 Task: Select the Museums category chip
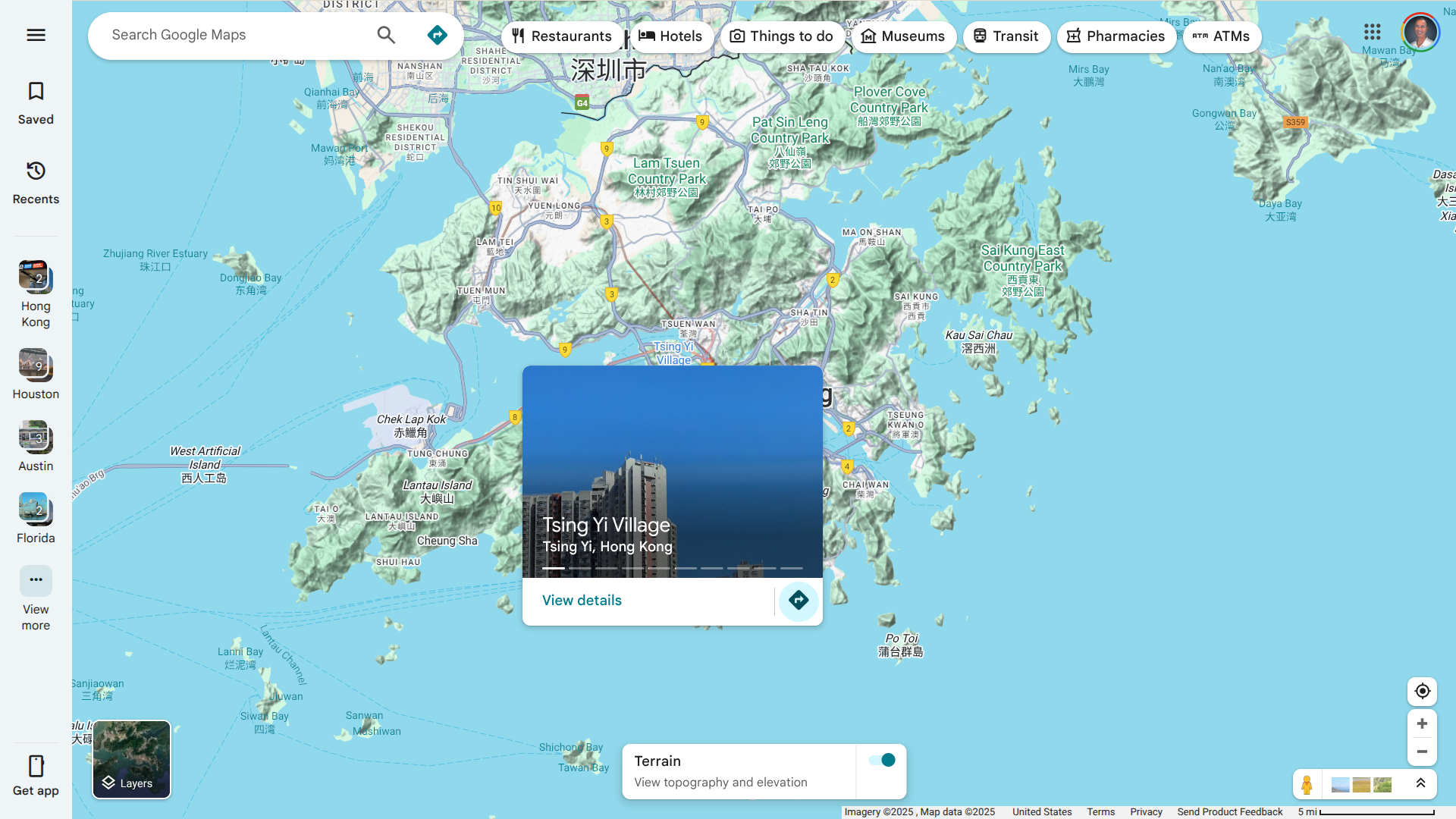(x=902, y=36)
